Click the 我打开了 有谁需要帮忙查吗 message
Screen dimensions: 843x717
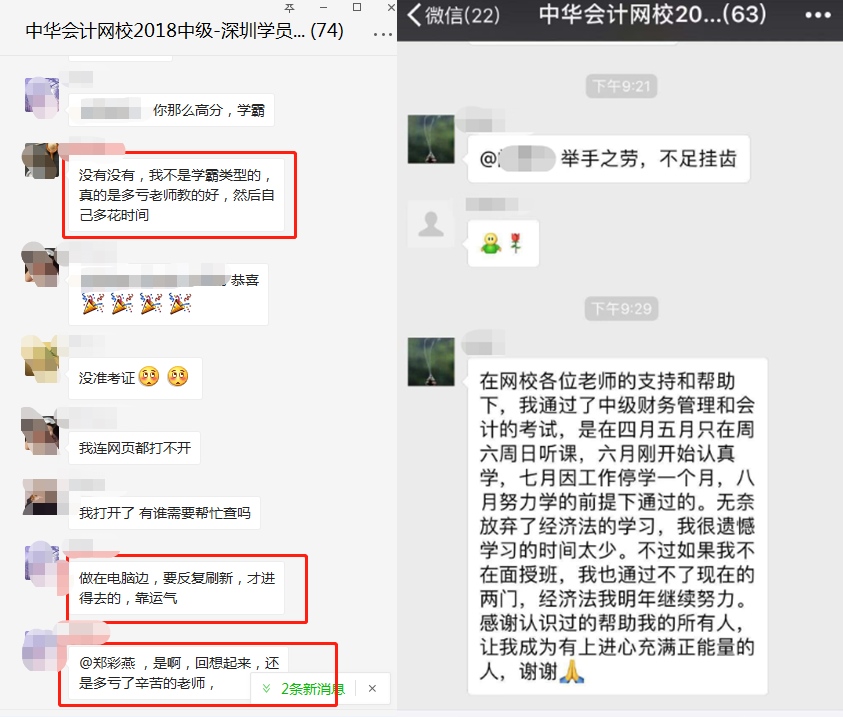(165, 513)
